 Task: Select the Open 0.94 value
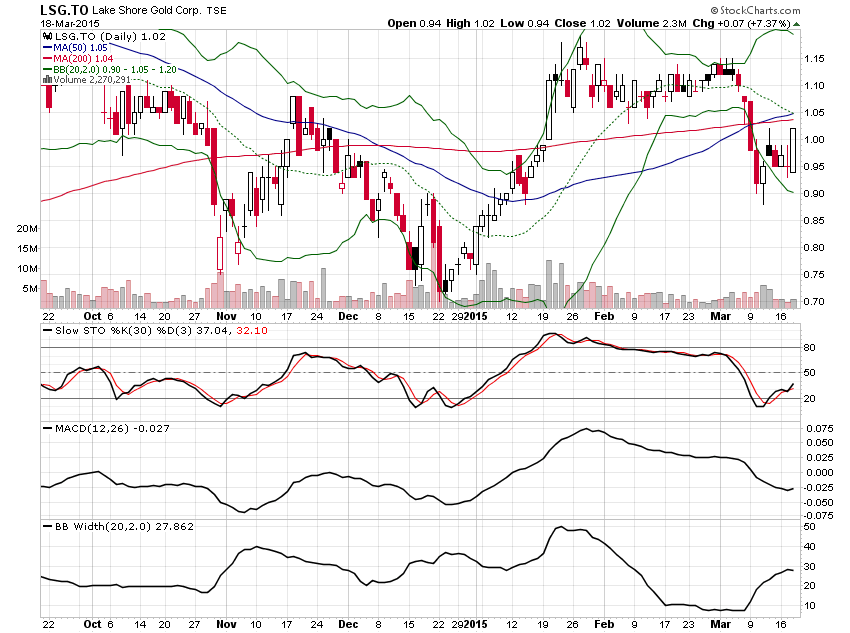coord(414,23)
